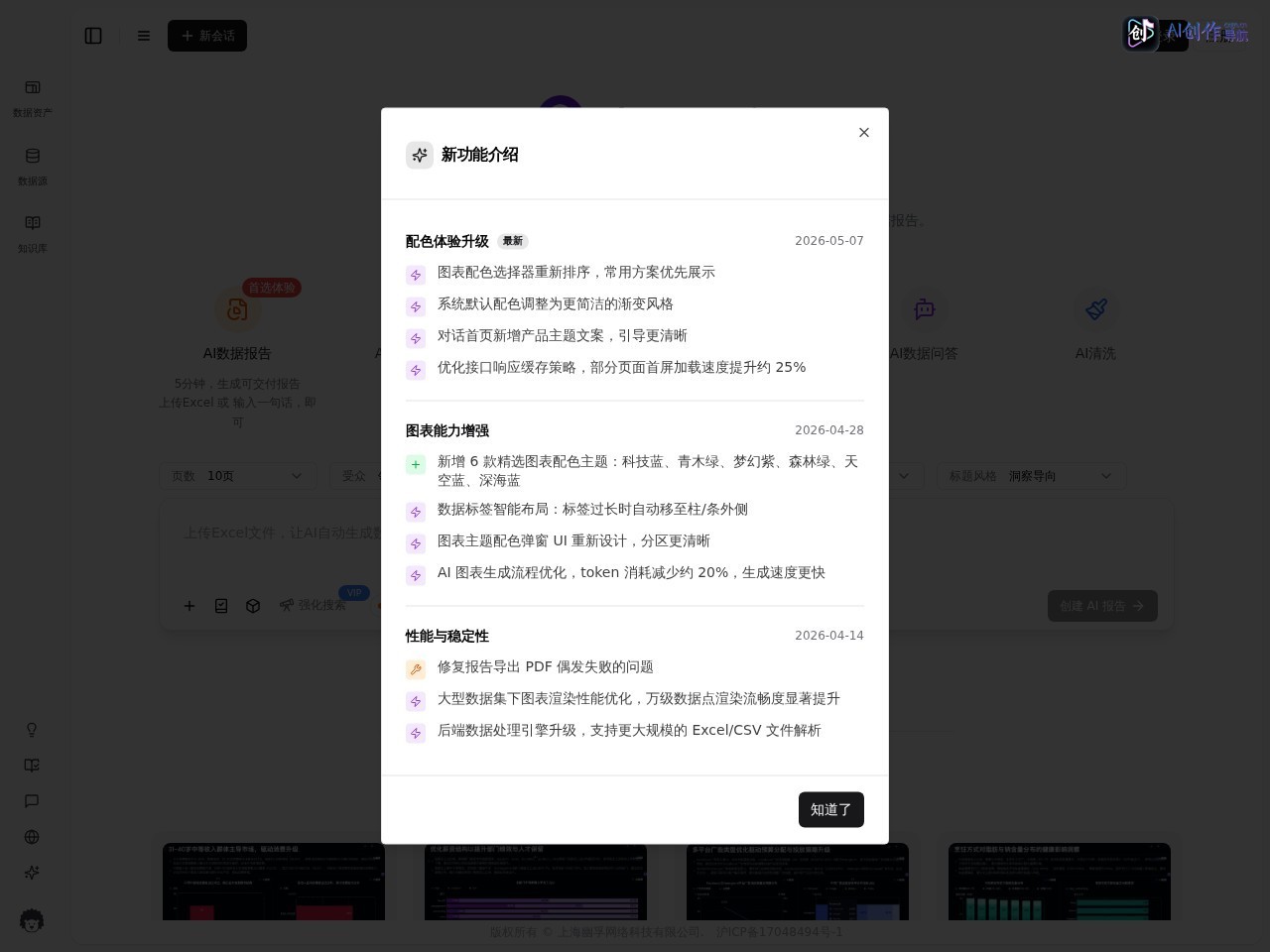The height and width of the screenshot is (952, 1270).
Task: Close the 新功能介绍 dialog with the X
Action: (x=864, y=133)
